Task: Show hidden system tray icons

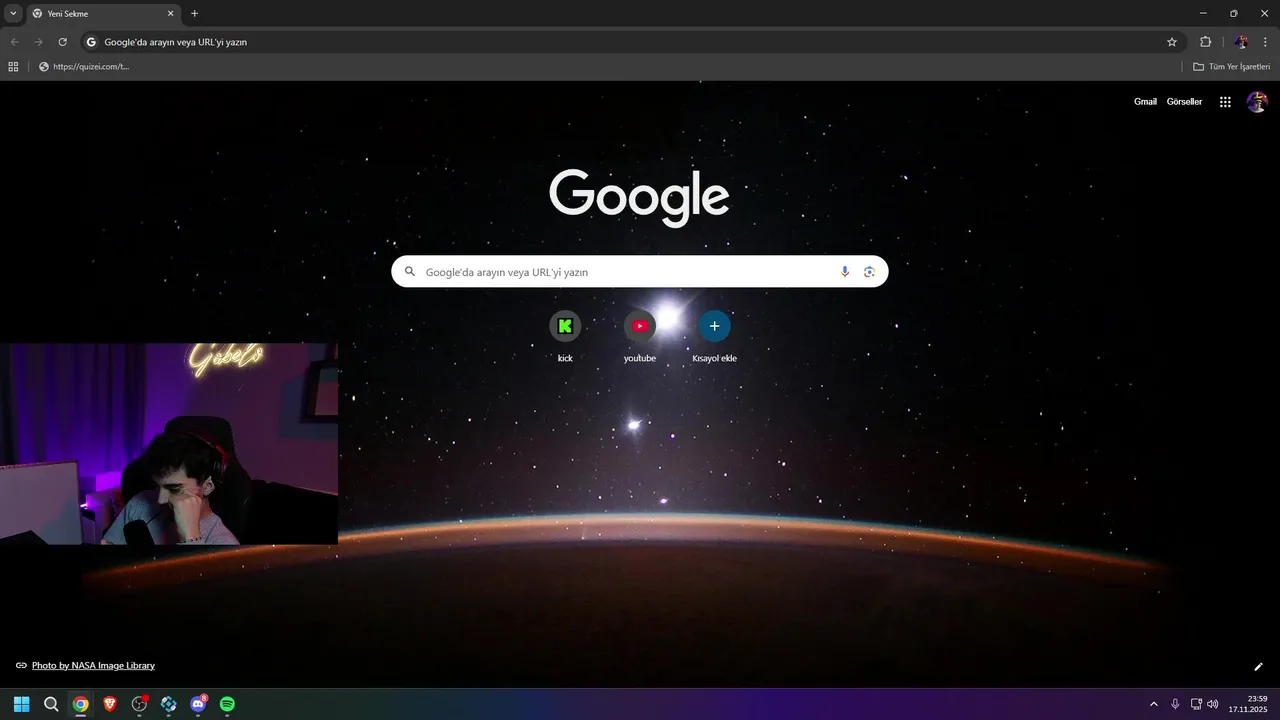Action: [x=1154, y=704]
